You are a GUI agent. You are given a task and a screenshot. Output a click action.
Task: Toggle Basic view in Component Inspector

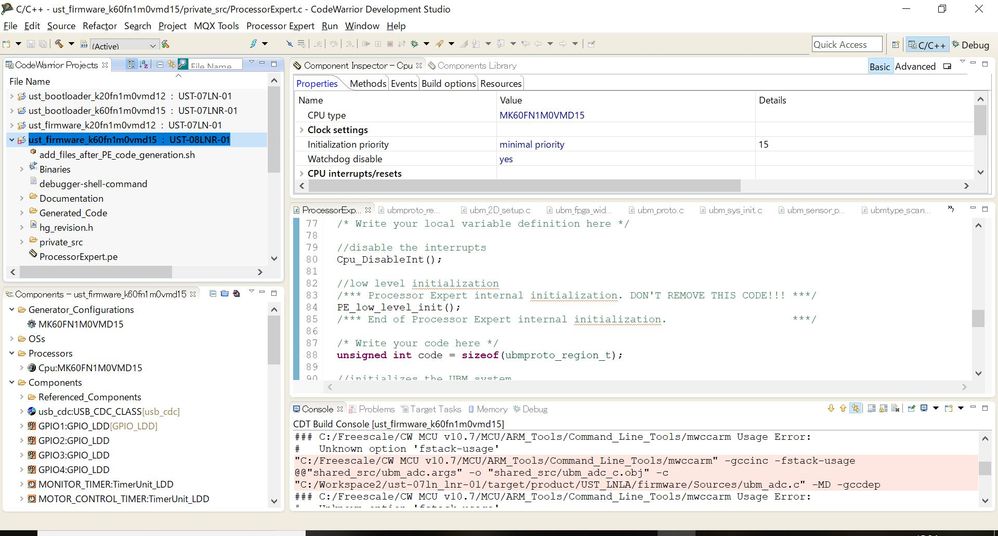click(879, 66)
